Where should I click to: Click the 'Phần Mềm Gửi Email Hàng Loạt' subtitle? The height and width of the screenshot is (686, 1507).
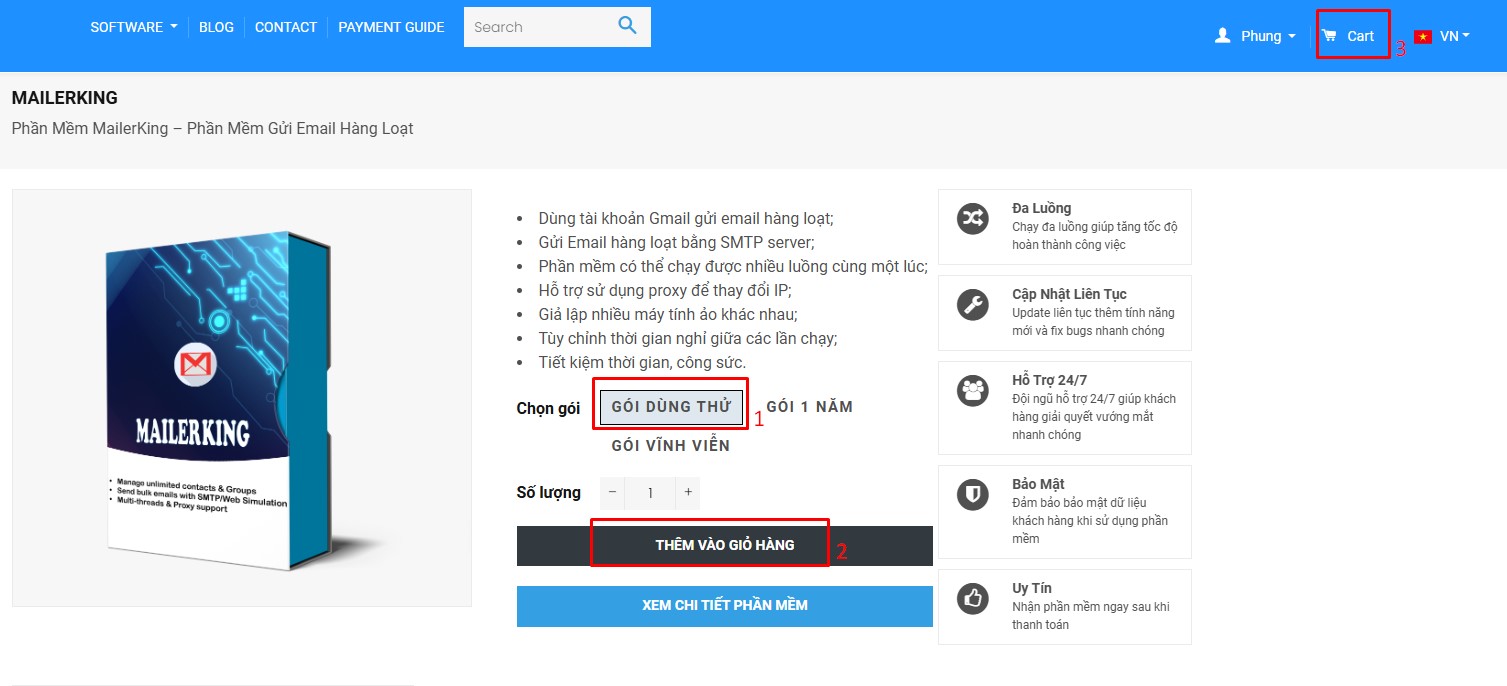point(300,128)
